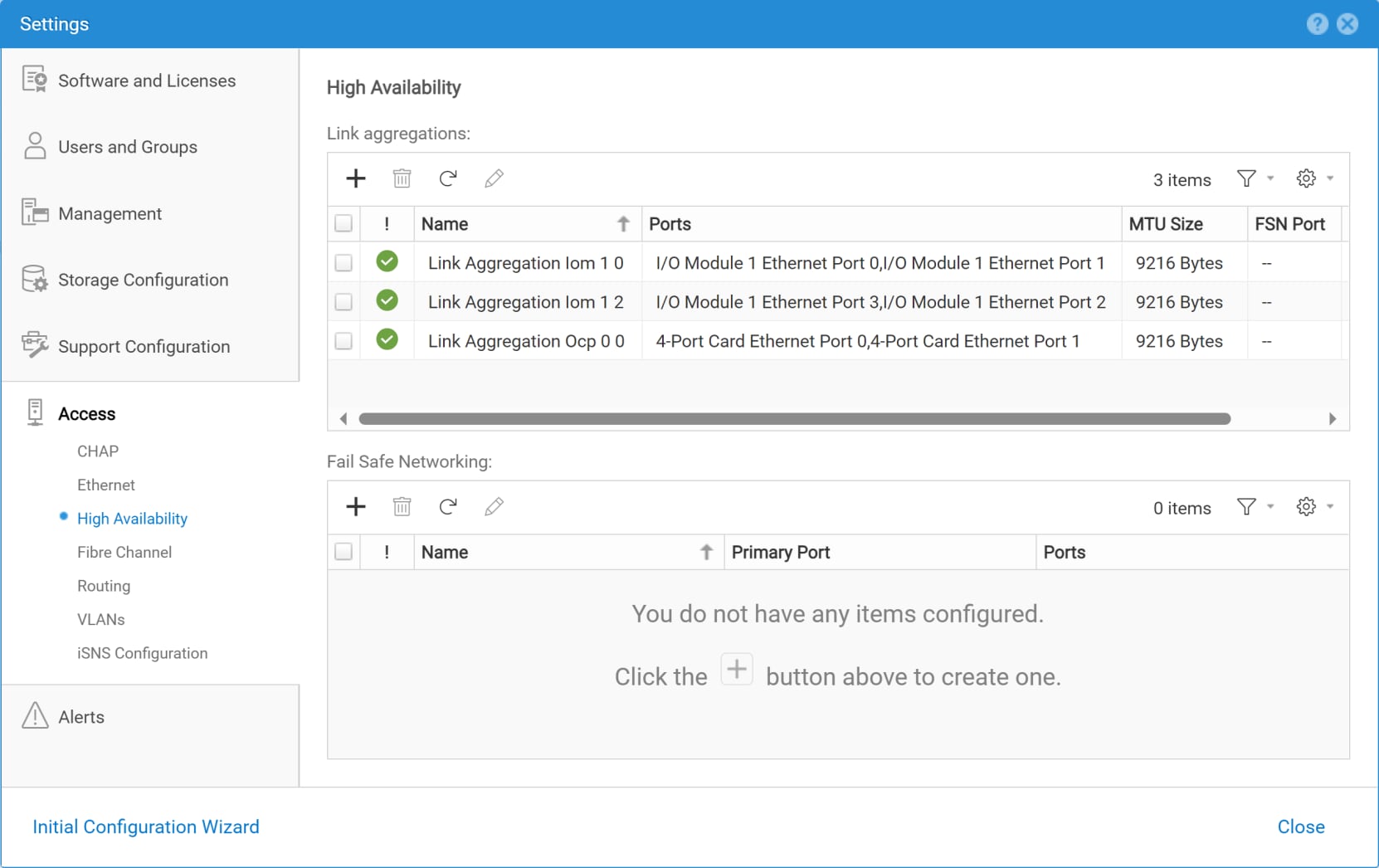This screenshot has width=1379, height=868.
Task: Click status icon for Link Aggregation Iom 1 0
Action: [x=387, y=261]
